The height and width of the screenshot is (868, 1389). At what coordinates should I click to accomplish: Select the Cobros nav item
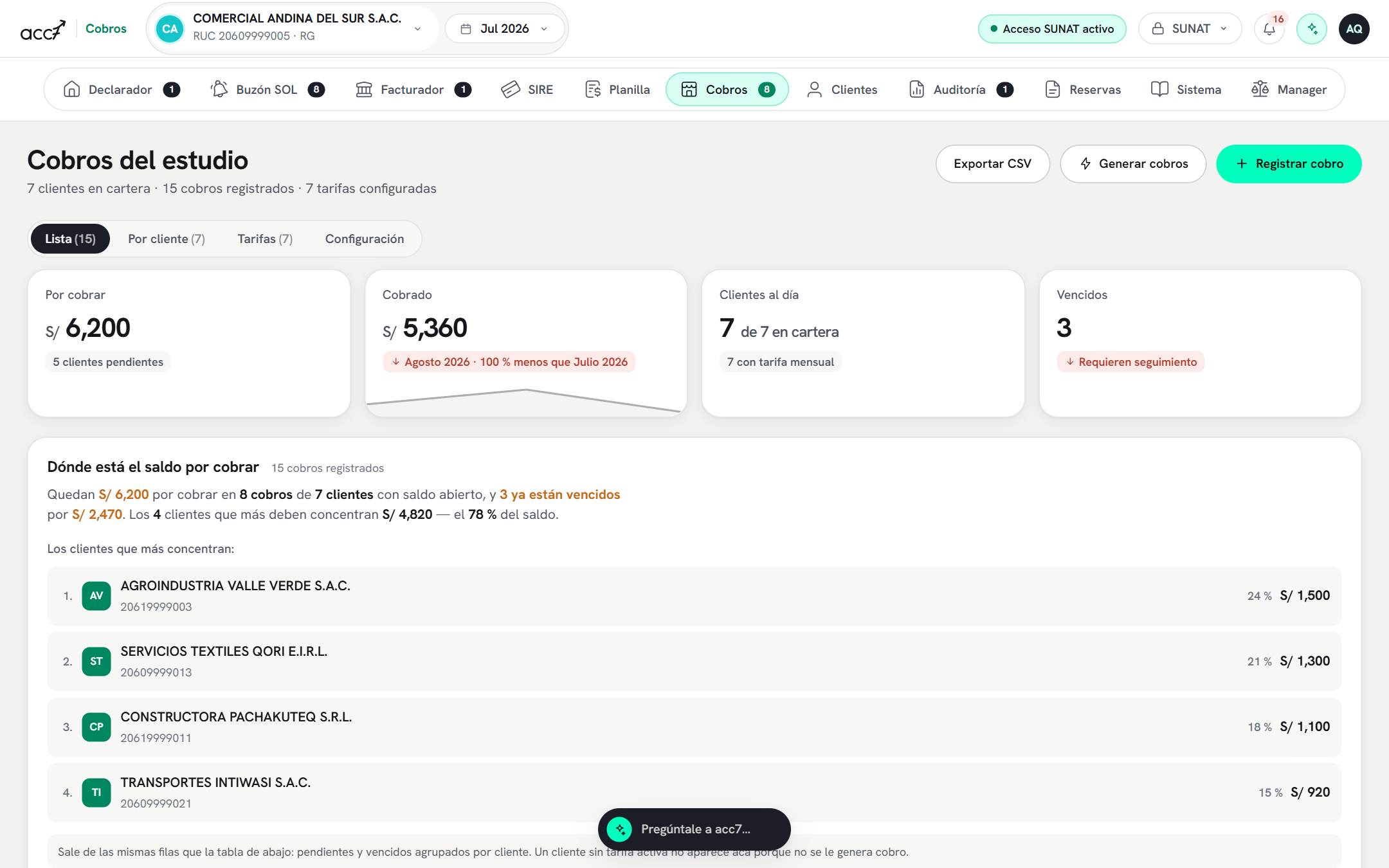(x=727, y=89)
